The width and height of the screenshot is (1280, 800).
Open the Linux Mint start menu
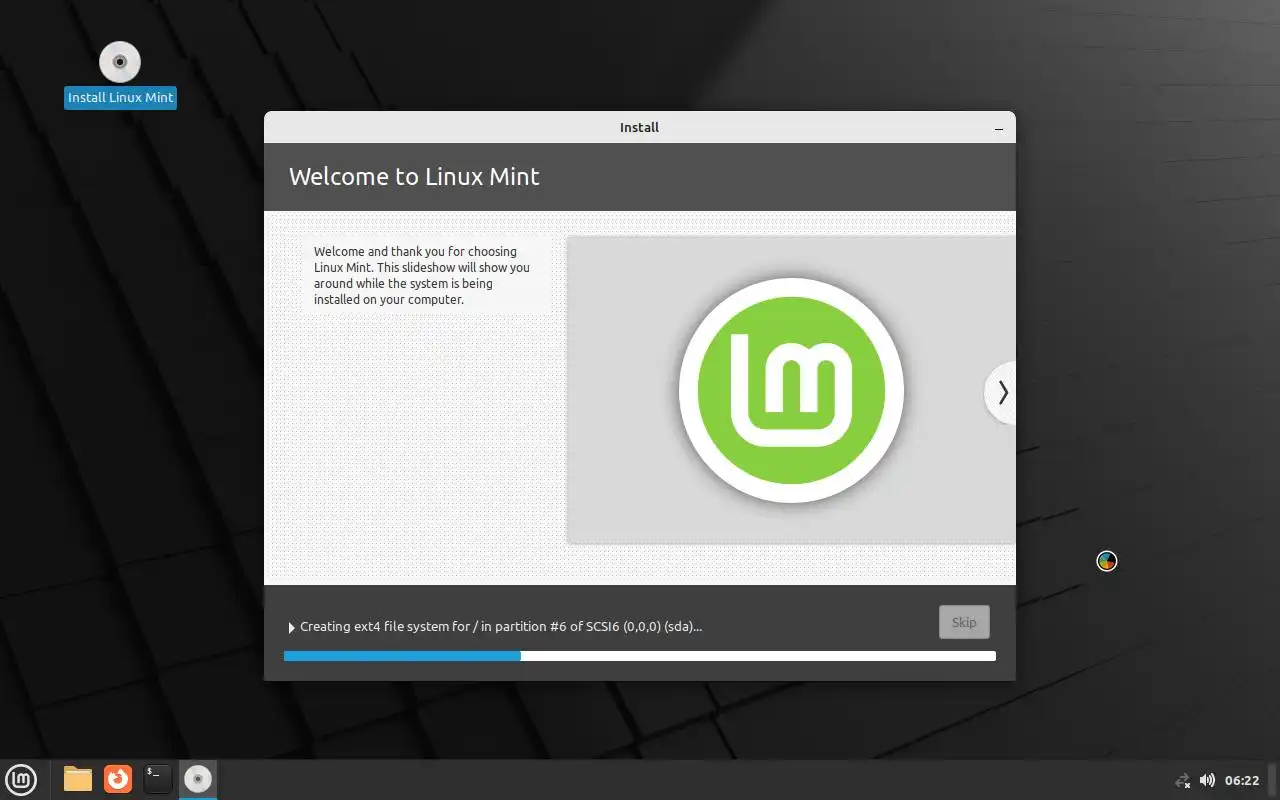pos(21,779)
